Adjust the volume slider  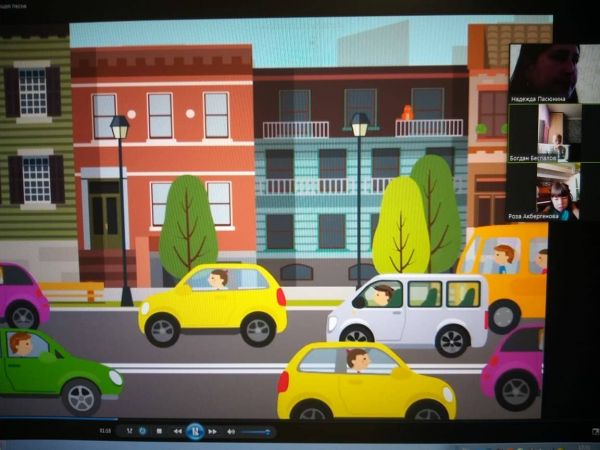[x=256, y=431]
